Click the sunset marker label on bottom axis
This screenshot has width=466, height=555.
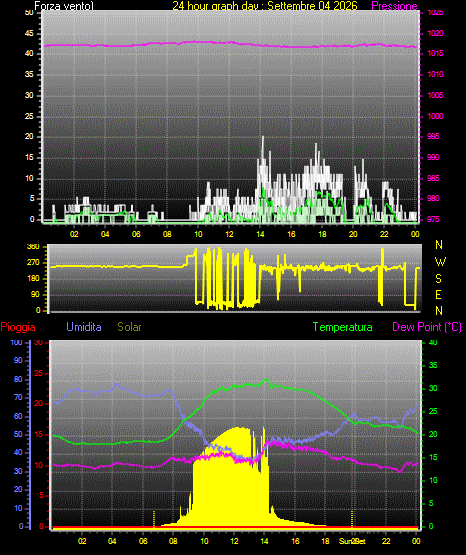tap(352, 541)
